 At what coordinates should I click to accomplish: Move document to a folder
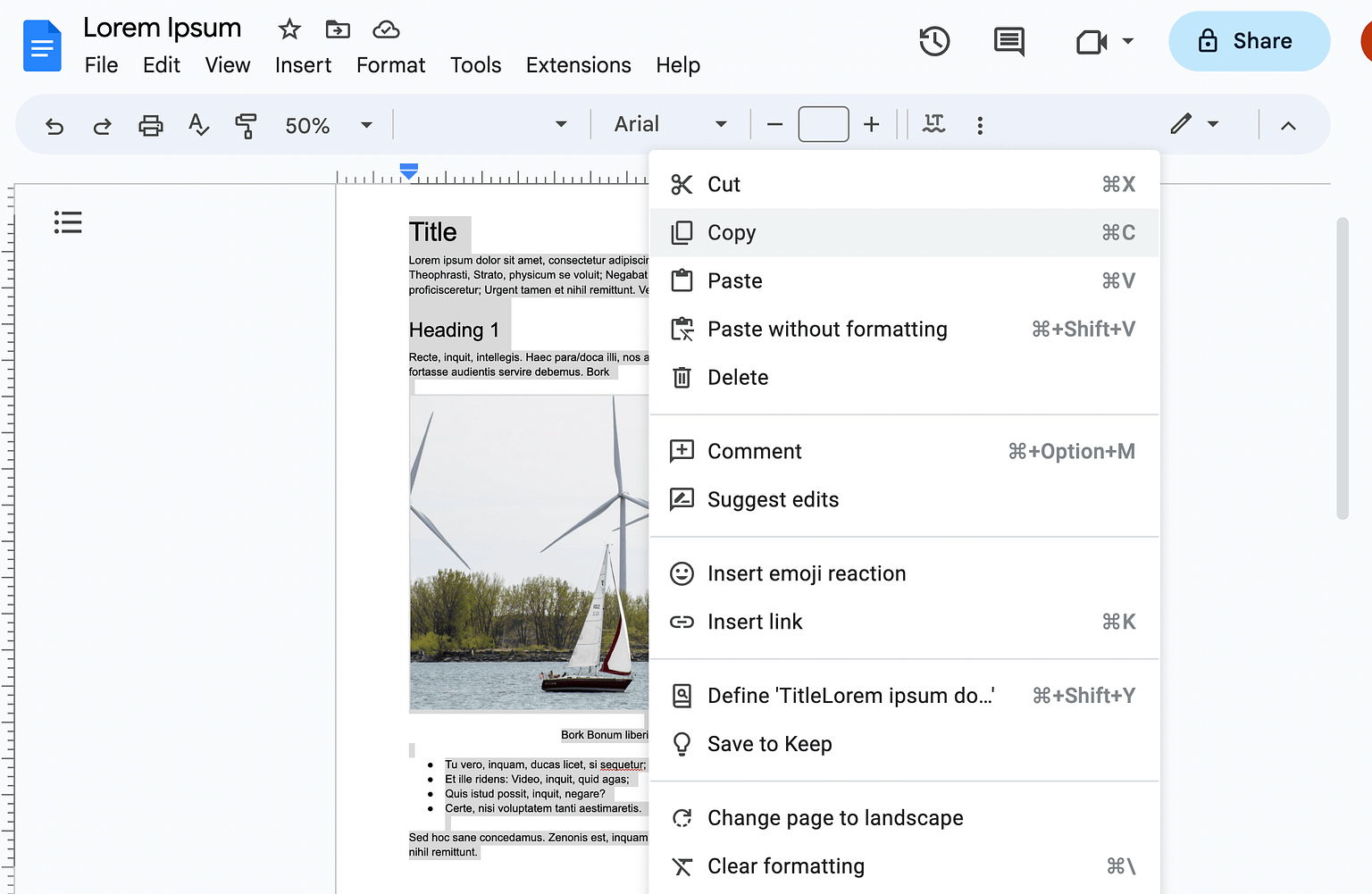tap(338, 29)
